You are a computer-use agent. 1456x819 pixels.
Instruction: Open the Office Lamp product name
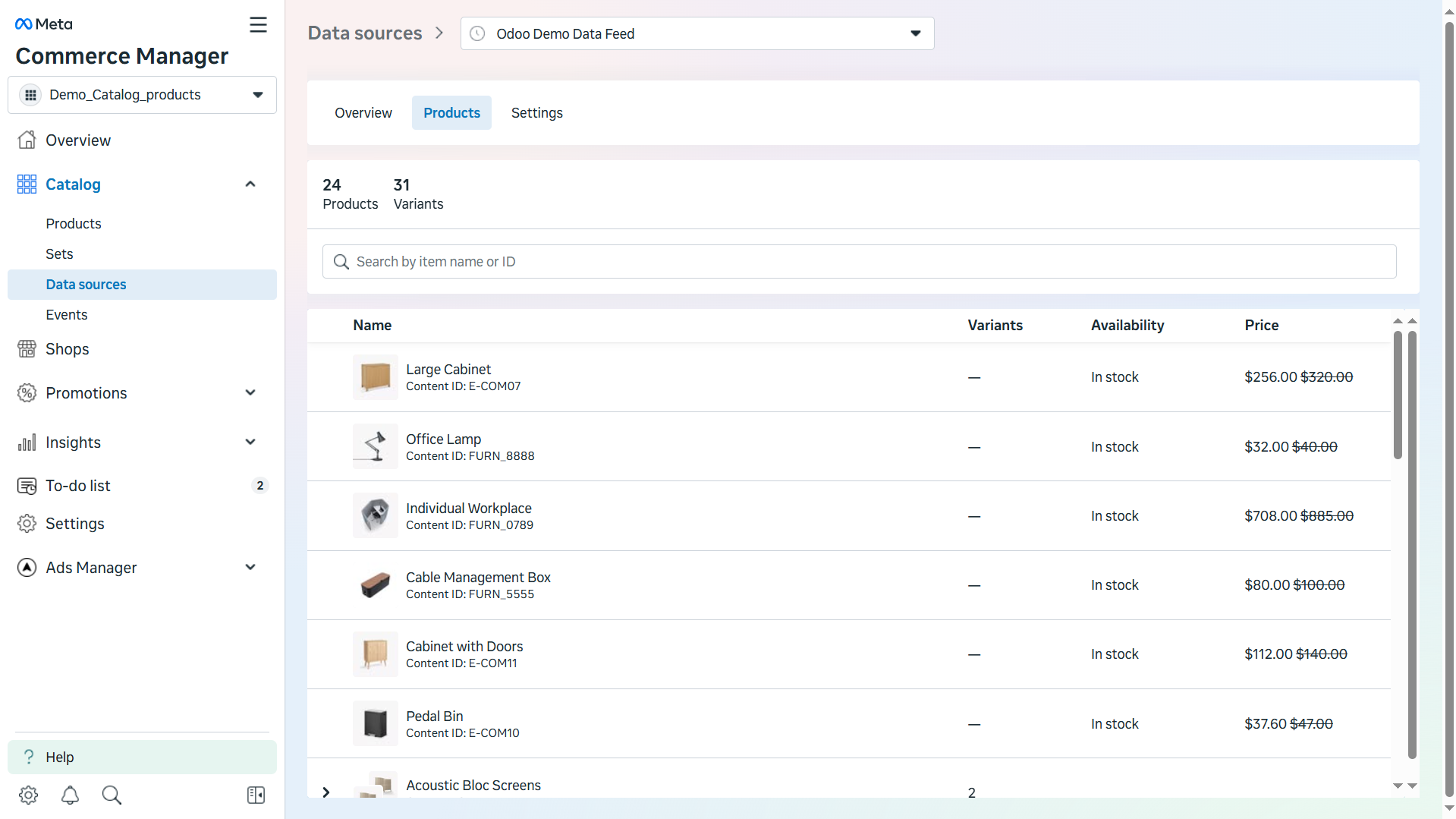click(x=443, y=439)
